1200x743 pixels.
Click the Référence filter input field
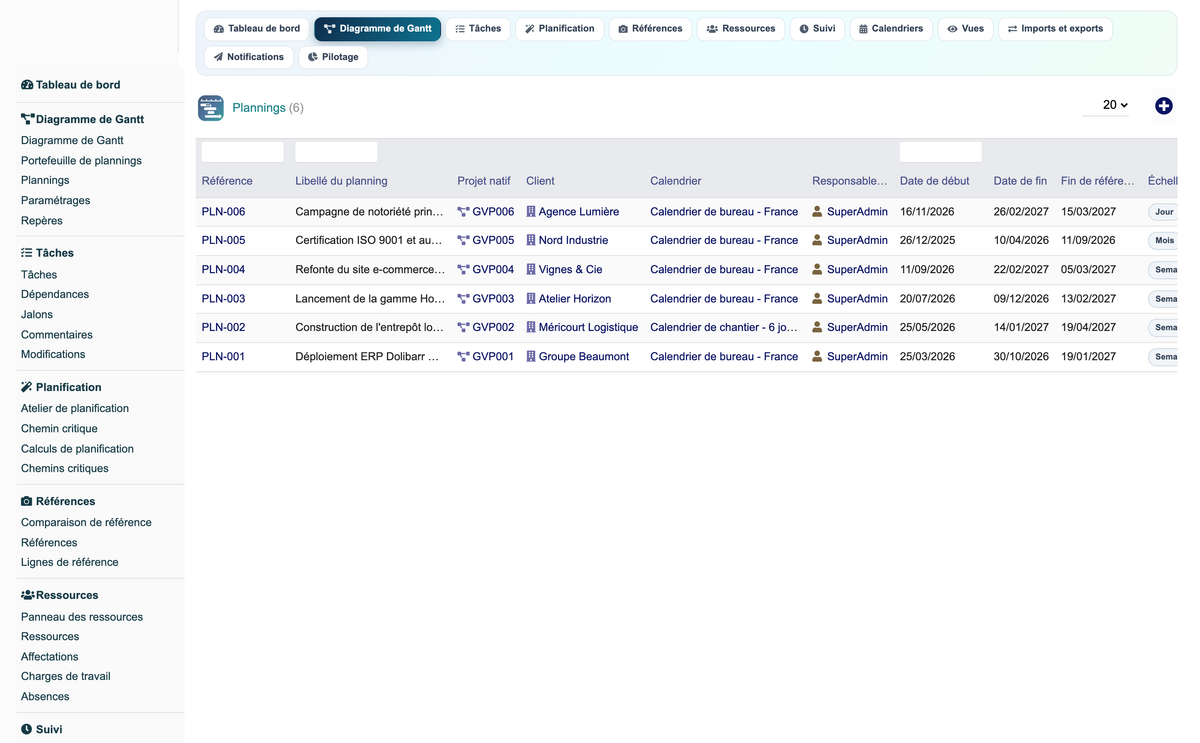[x=243, y=152]
